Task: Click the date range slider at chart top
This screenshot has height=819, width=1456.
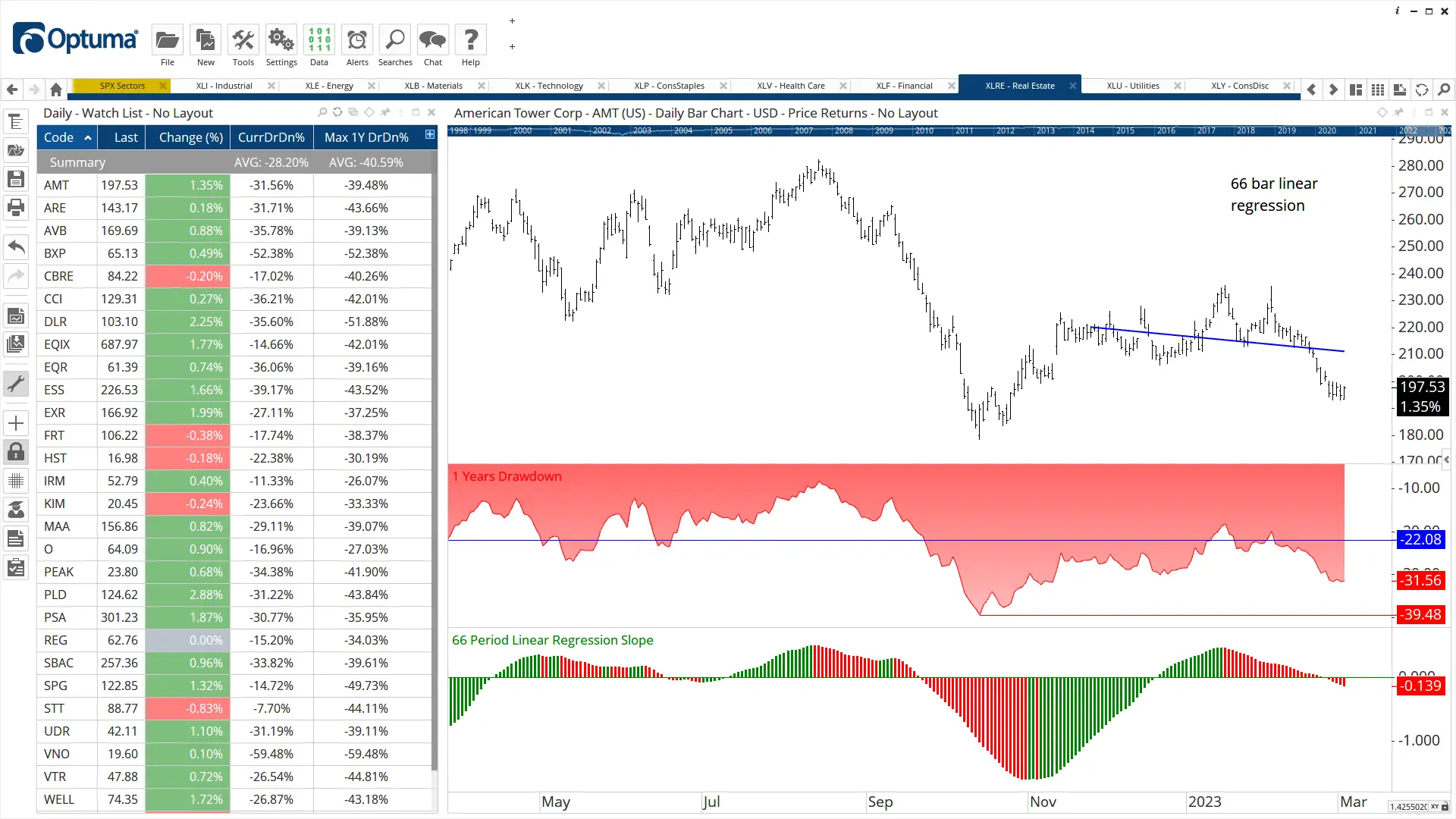Action: (x=950, y=130)
